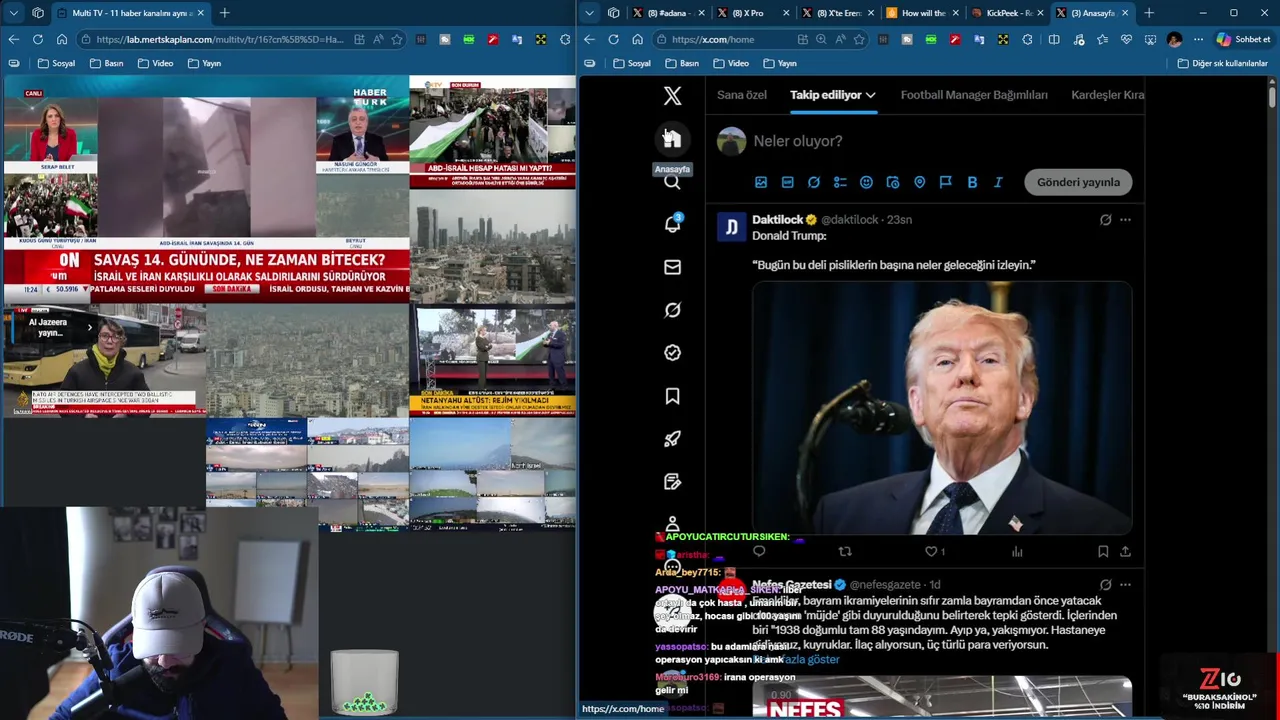
Task: Add media image icon in post composer
Action: coord(761,182)
